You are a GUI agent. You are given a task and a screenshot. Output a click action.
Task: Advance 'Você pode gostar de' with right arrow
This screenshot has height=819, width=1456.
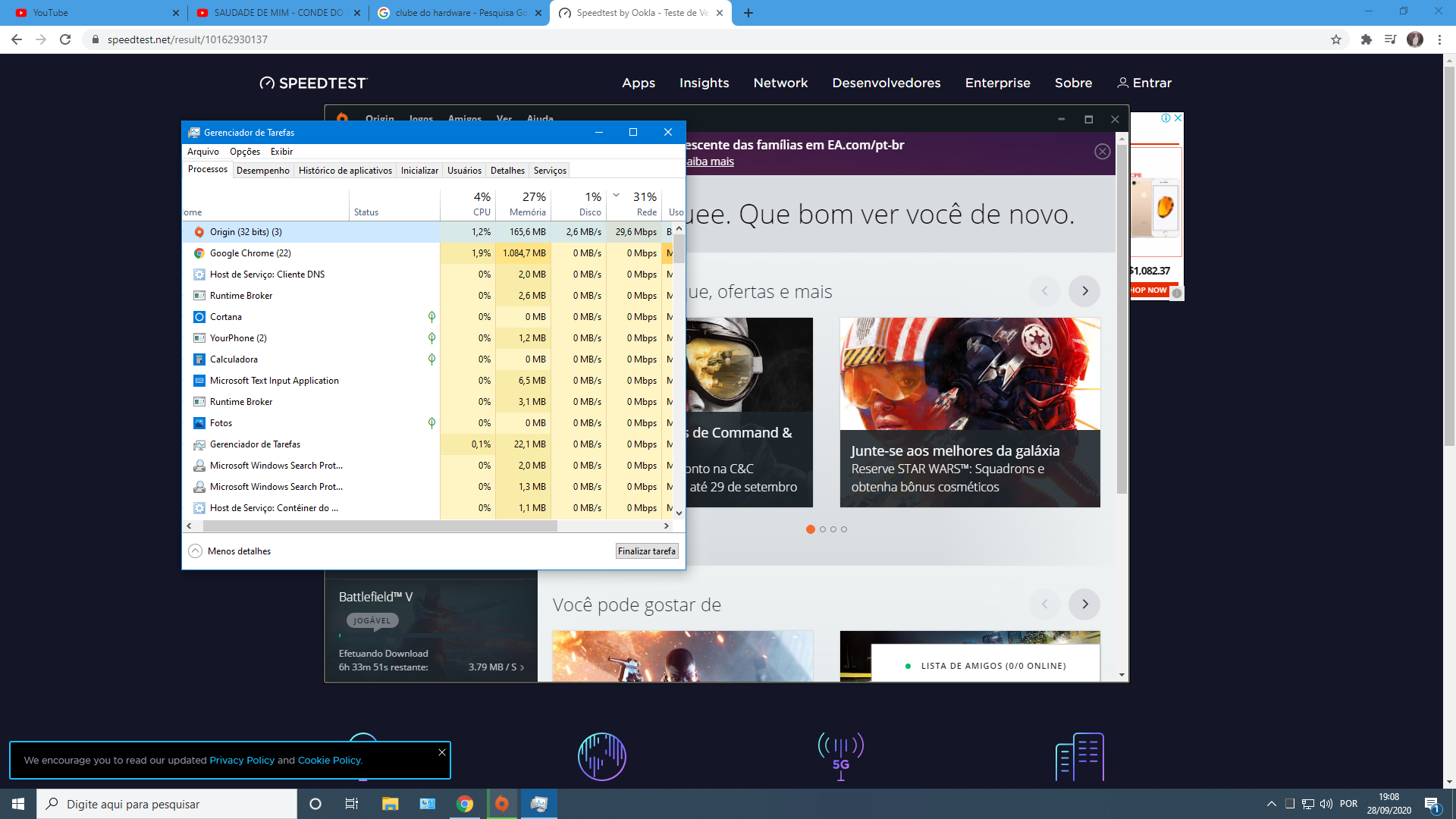pyautogui.click(x=1084, y=604)
